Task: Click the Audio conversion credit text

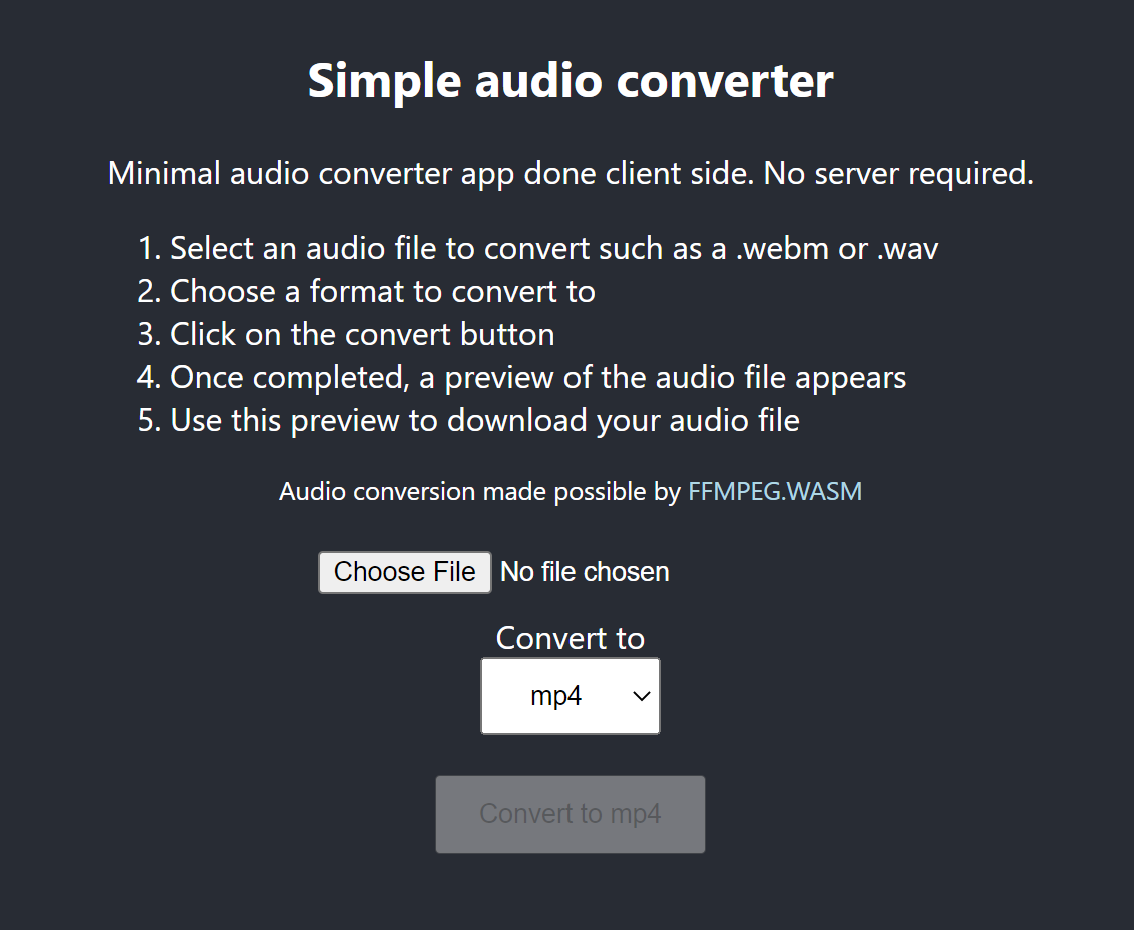Action: tap(570, 491)
